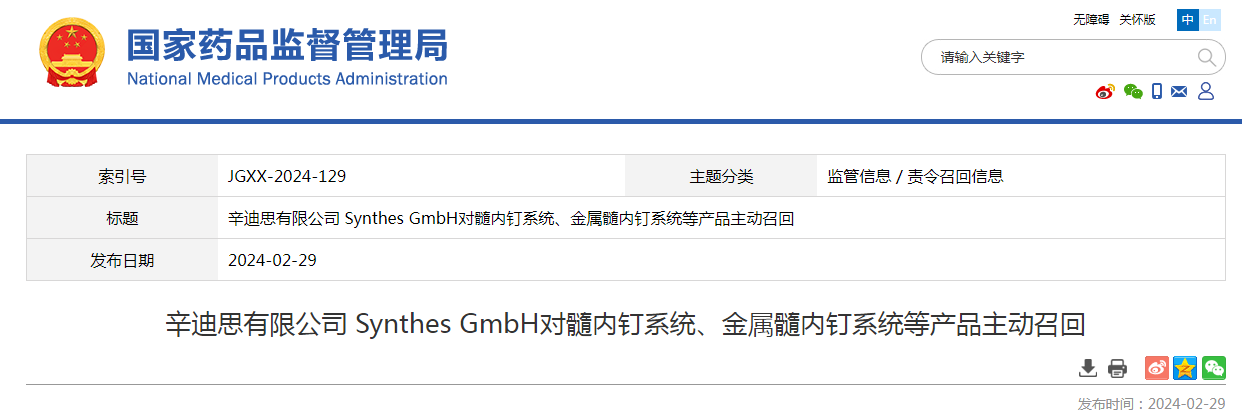1242x419 pixels.
Task: Download the article with the download icon
Action: pyautogui.click(x=1088, y=368)
